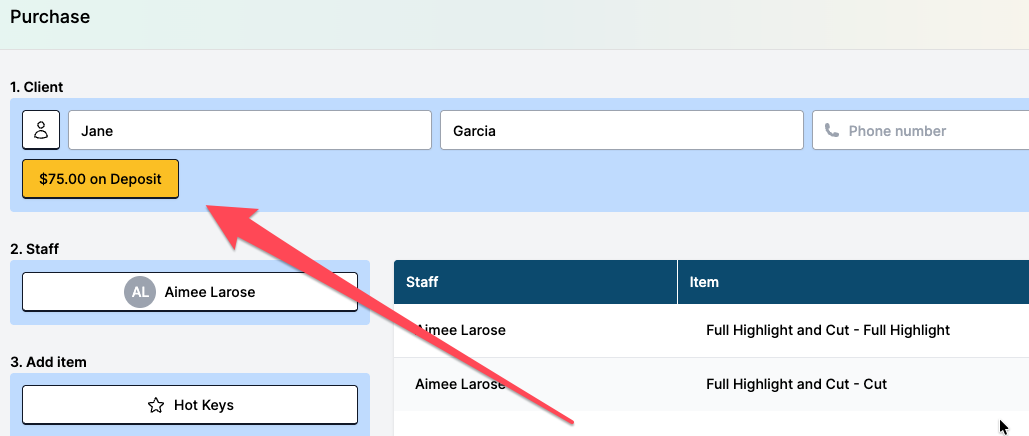This screenshot has width=1029, height=436.
Task: Select the Full Highlight and Cut - Full Highlight item
Action: point(827,330)
